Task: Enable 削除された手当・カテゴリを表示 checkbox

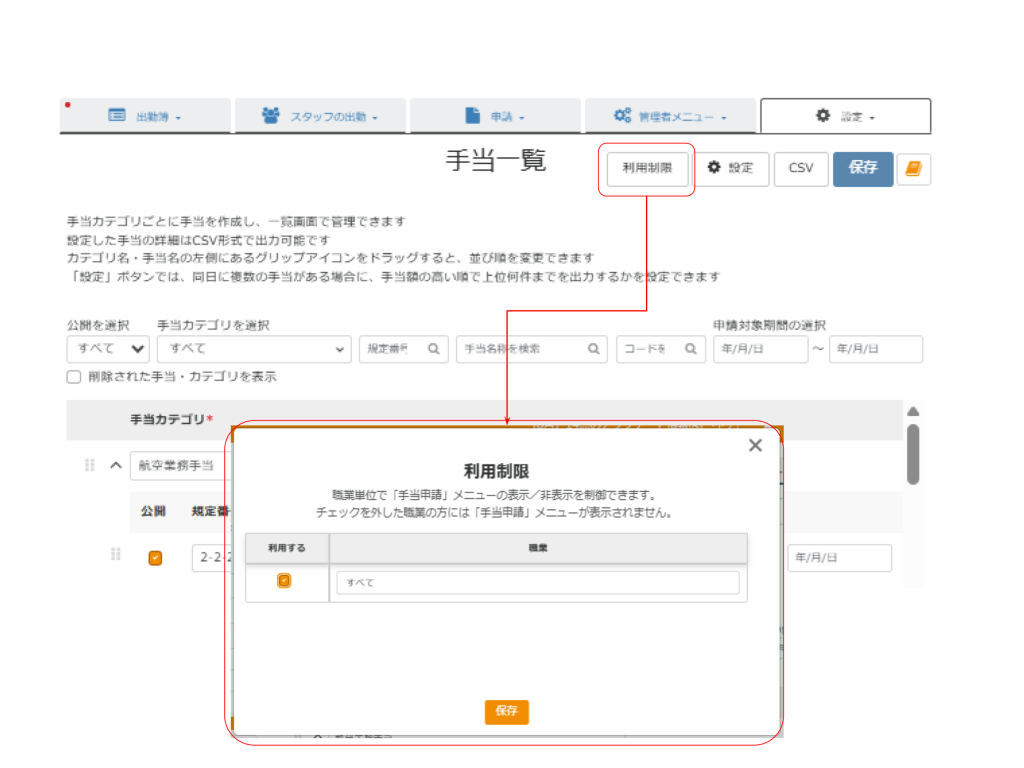Action: [74, 377]
